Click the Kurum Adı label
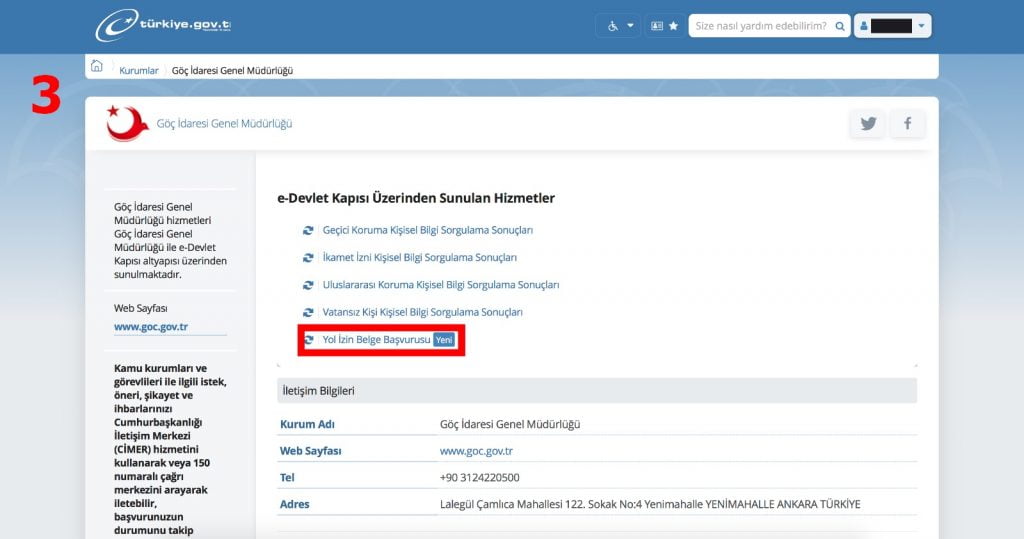The image size is (1024, 539). tap(307, 424)
